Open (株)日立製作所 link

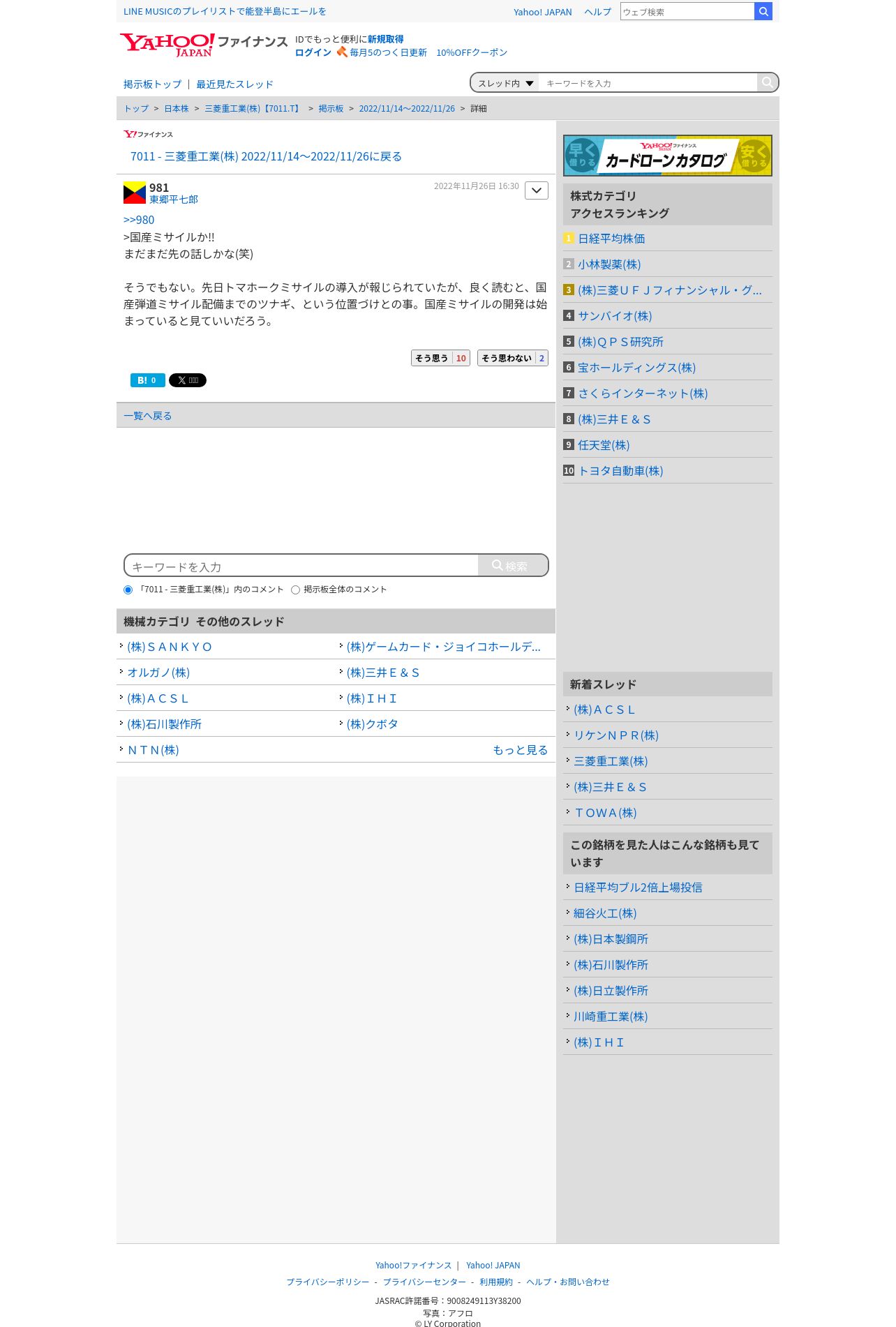(611, 991)
